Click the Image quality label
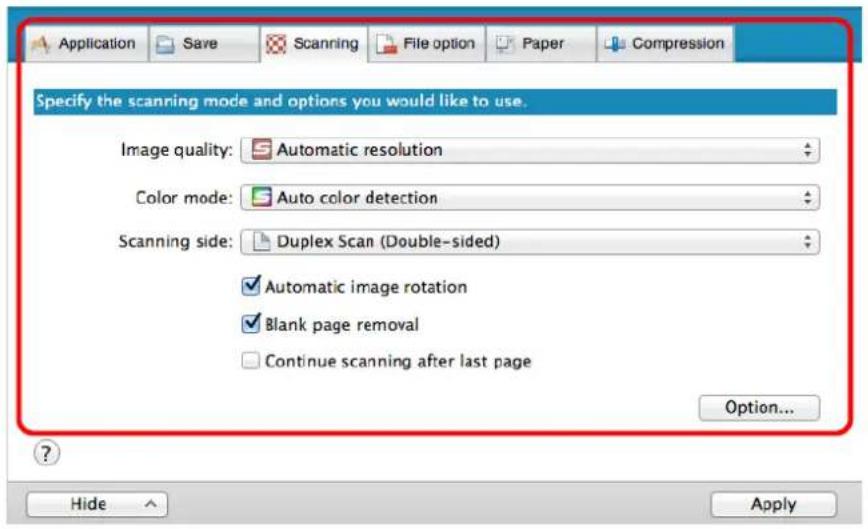The height and width of the screenshot is (529, 868). [177, 150]
